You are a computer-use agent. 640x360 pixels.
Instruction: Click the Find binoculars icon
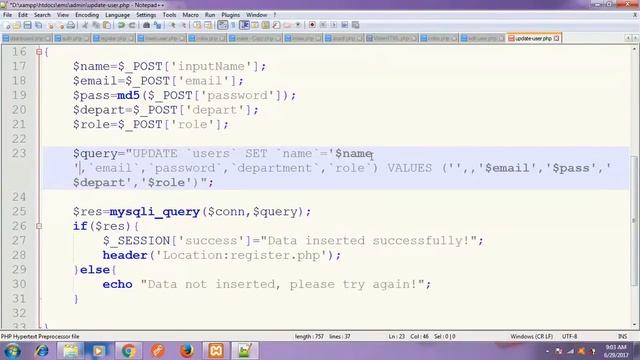point(147,25)
